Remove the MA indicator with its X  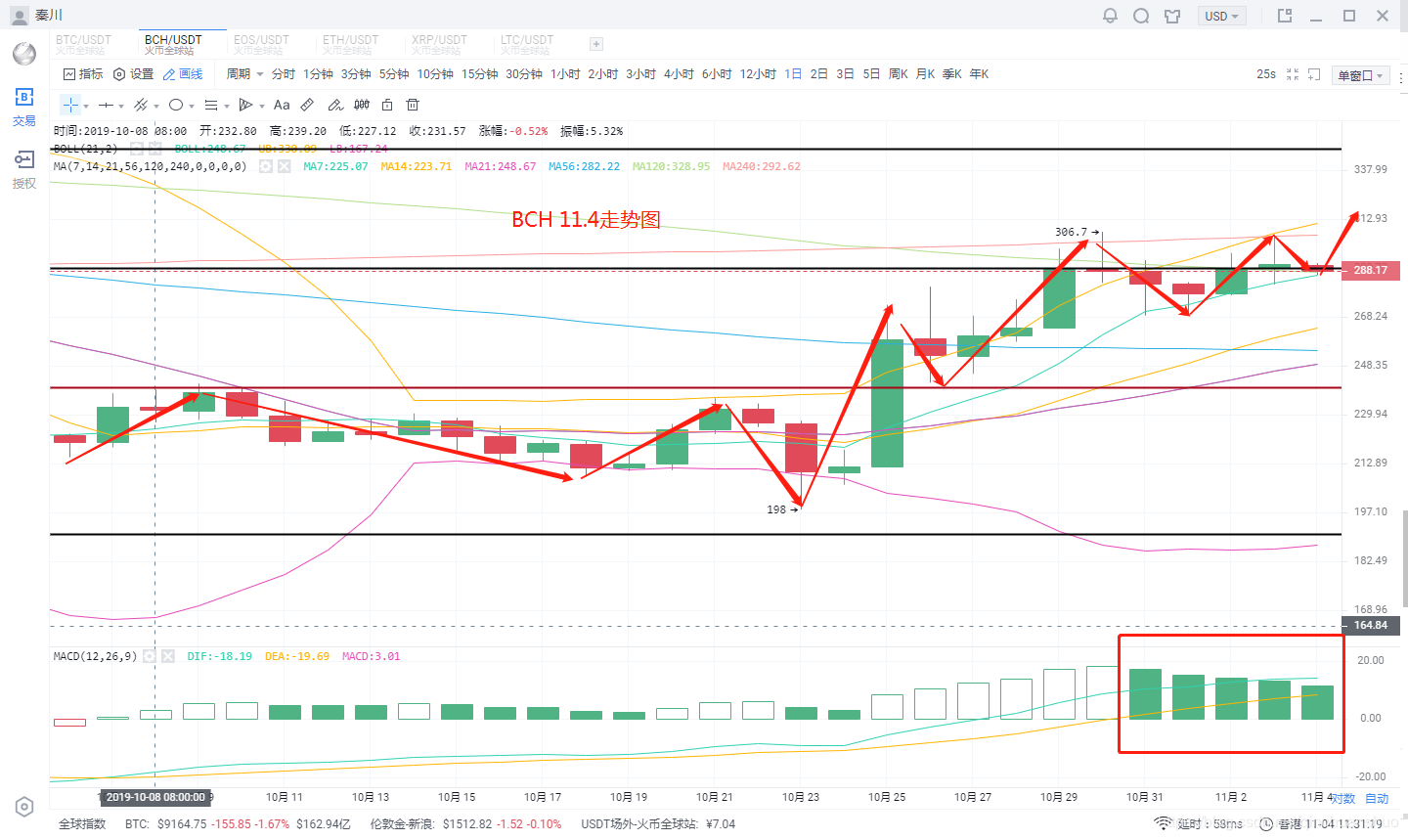285,166
